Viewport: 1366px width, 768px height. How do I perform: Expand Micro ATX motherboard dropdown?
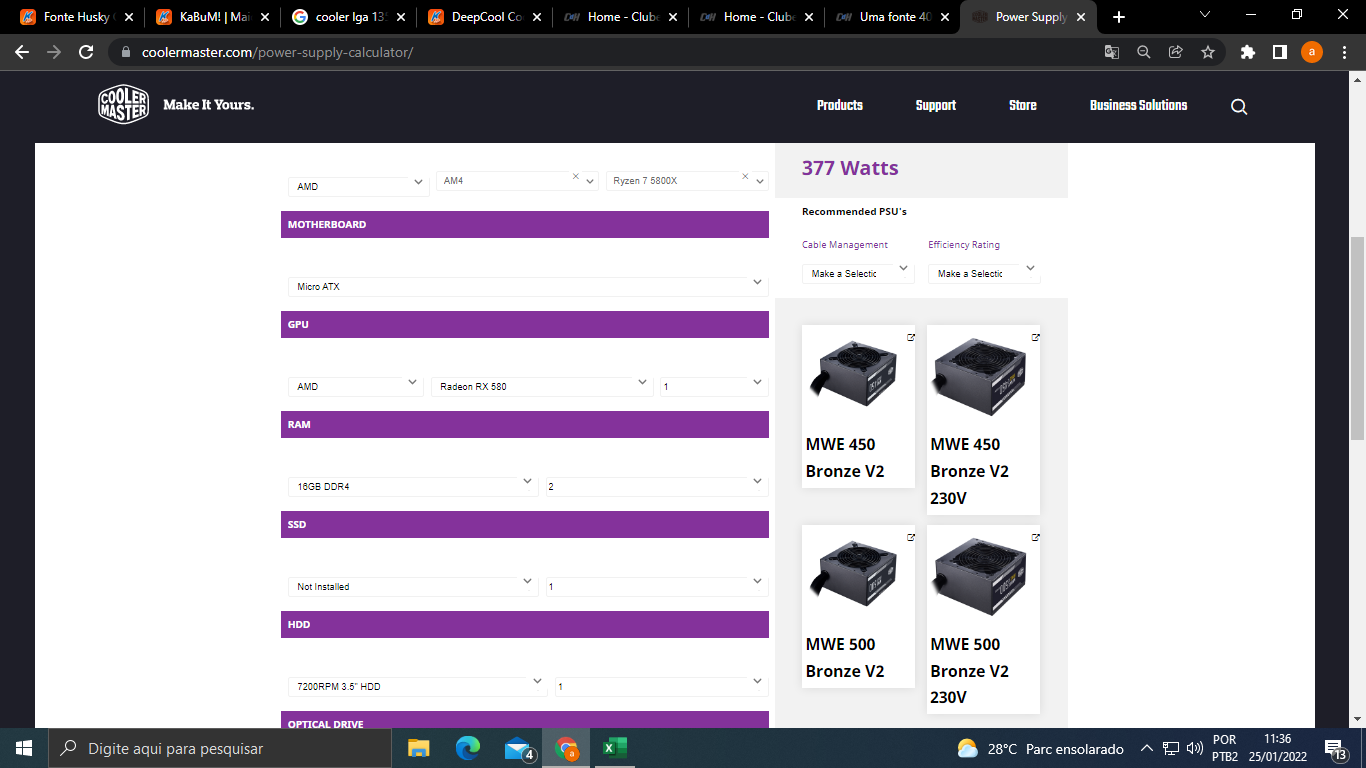(527, 286)
